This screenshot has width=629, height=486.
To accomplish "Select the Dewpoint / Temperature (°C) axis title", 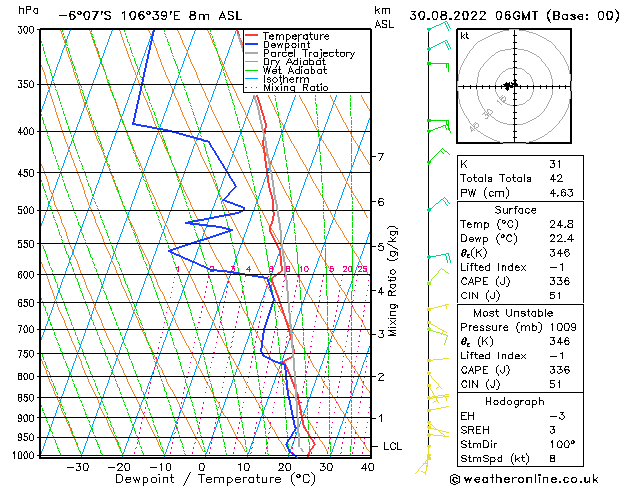I will tap(215, 479).
